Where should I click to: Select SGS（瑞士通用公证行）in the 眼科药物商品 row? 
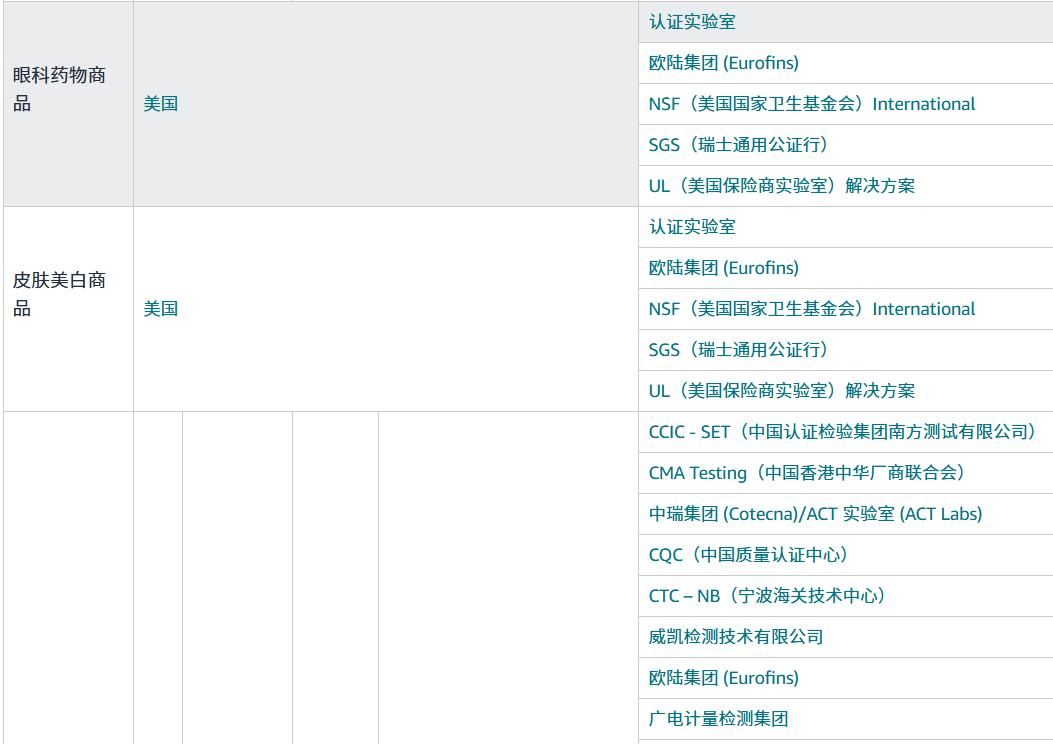pos(738,145)
